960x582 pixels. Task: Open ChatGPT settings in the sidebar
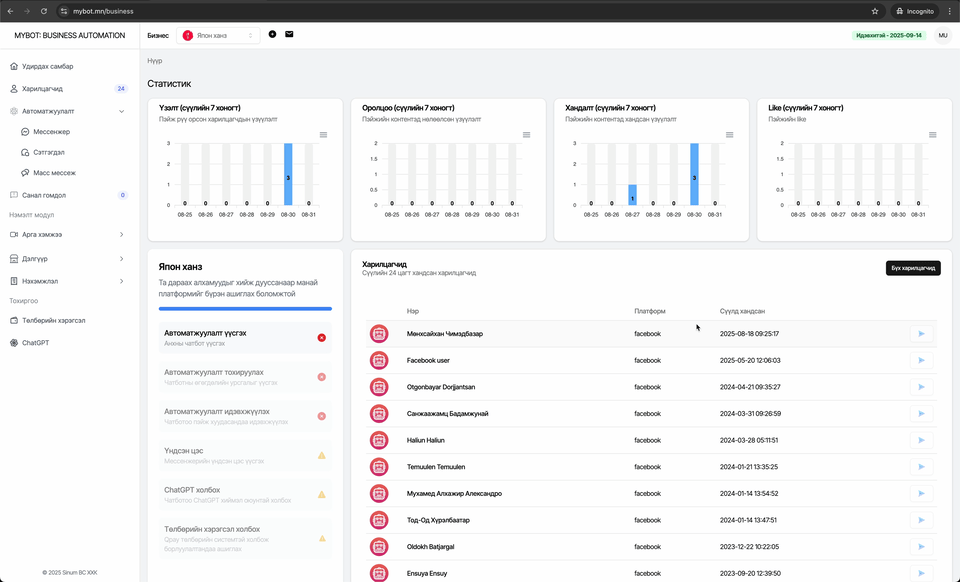pos(36,342)
